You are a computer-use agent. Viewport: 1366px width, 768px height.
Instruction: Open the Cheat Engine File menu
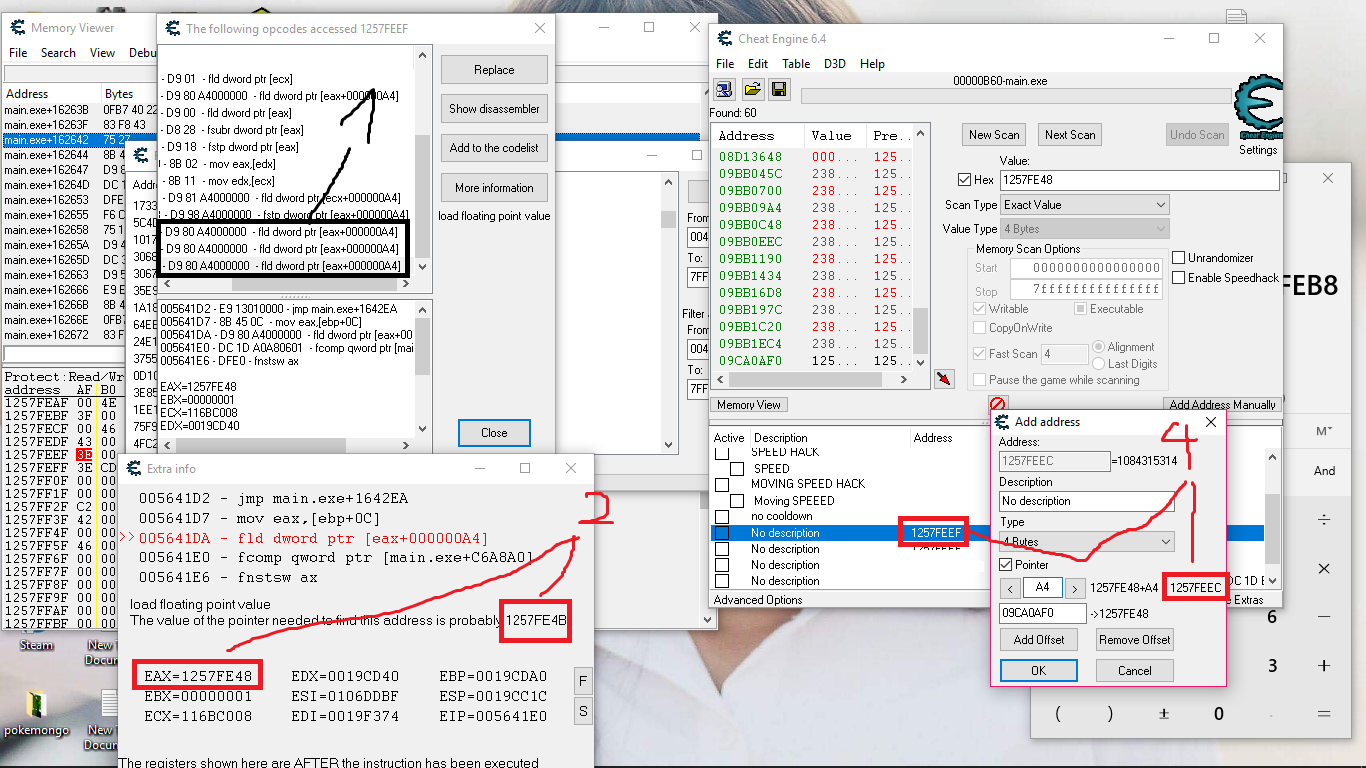[x=724, y=64]
